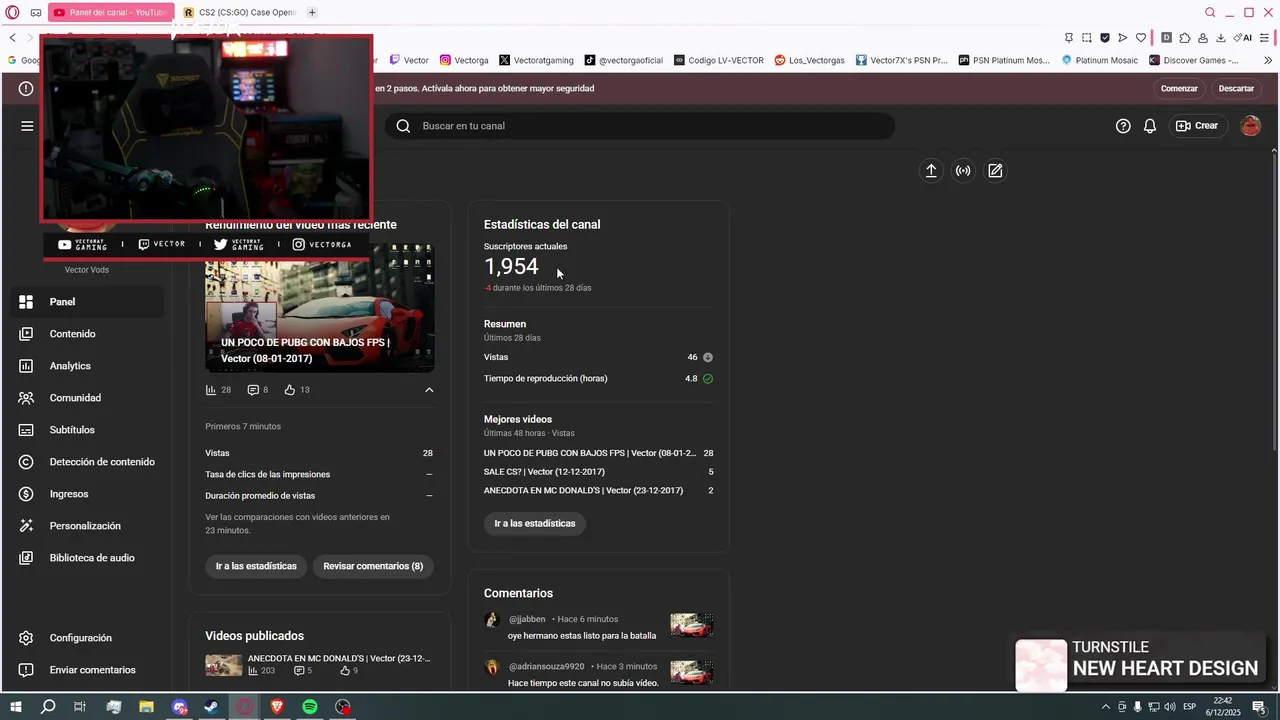Open the PUBG latest video thumbnail
The image size is (1280, 720).
[320, 308]
